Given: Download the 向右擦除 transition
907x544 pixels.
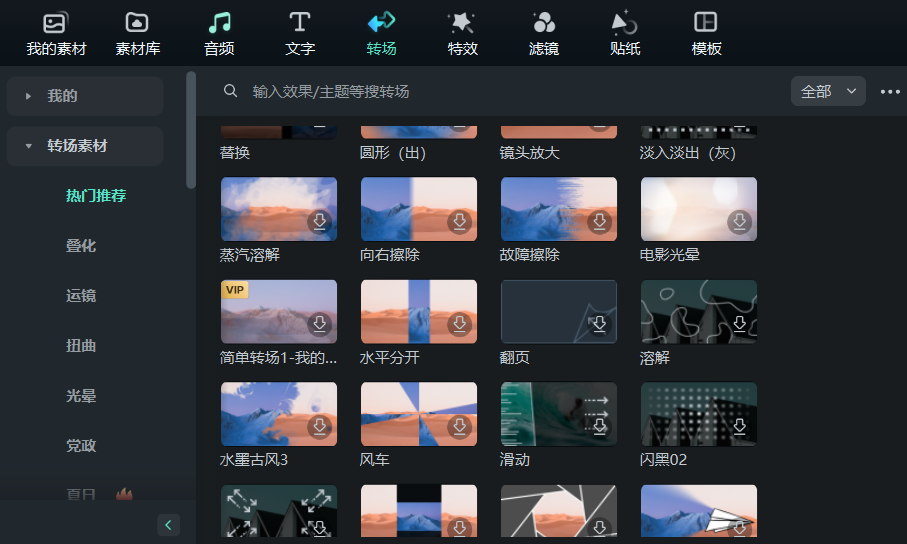Looking at the screenshot, I should point(459,222).
